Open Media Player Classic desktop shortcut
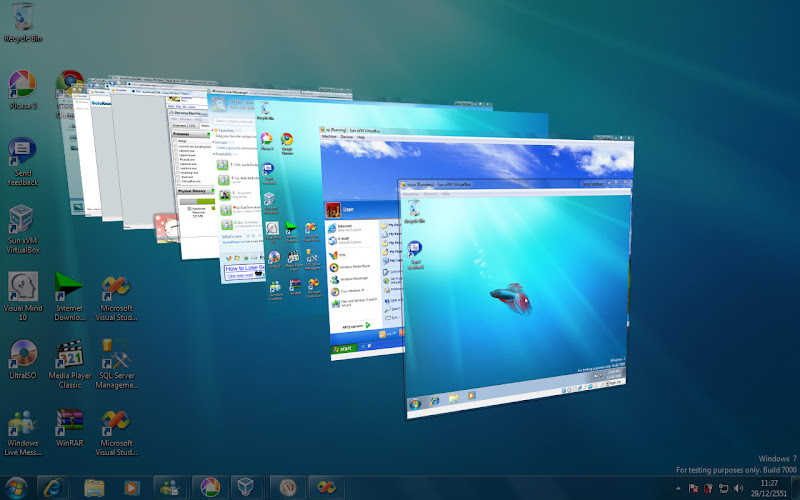 69,364
